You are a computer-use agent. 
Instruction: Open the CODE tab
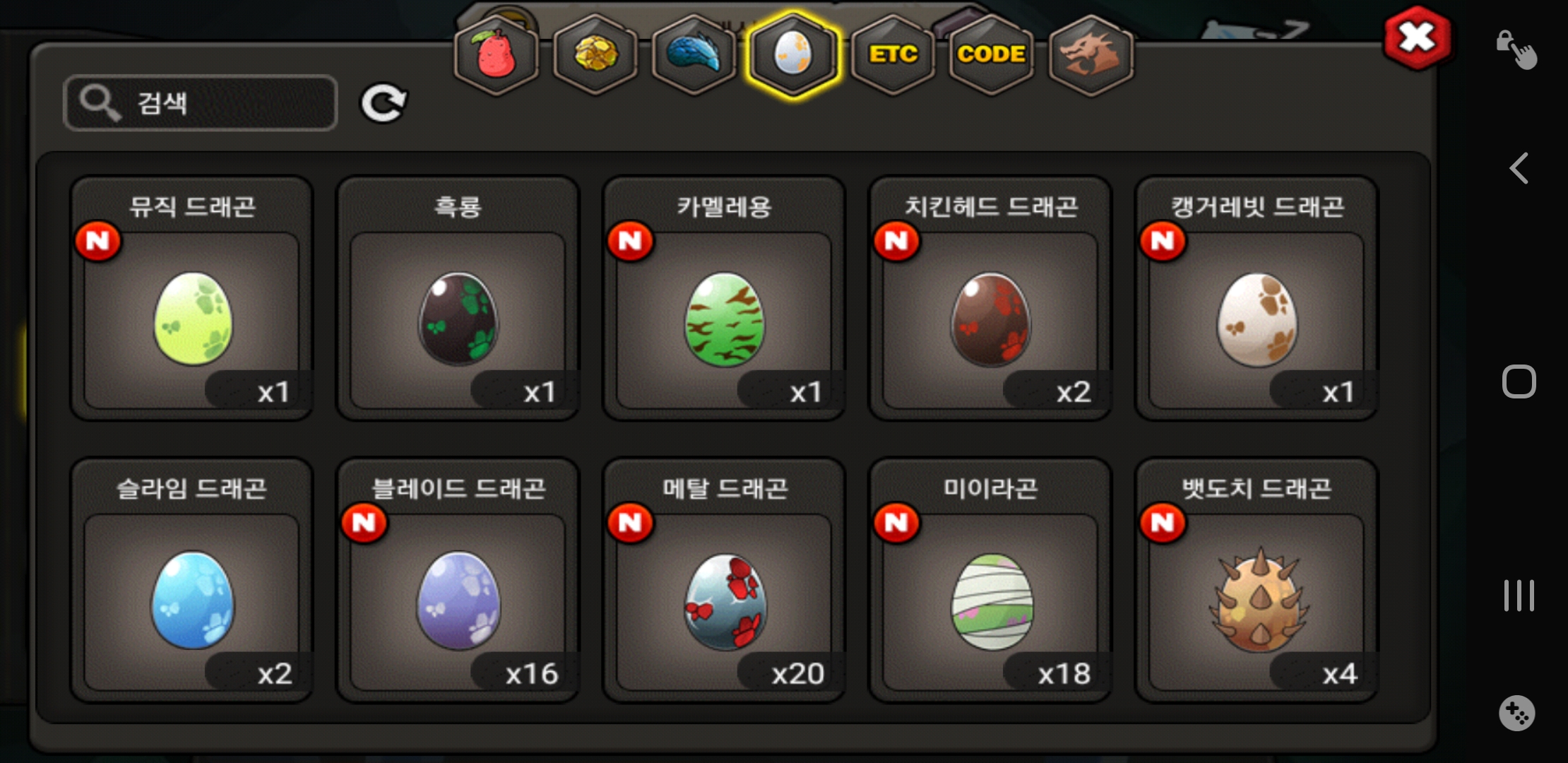tap(992, 55)
